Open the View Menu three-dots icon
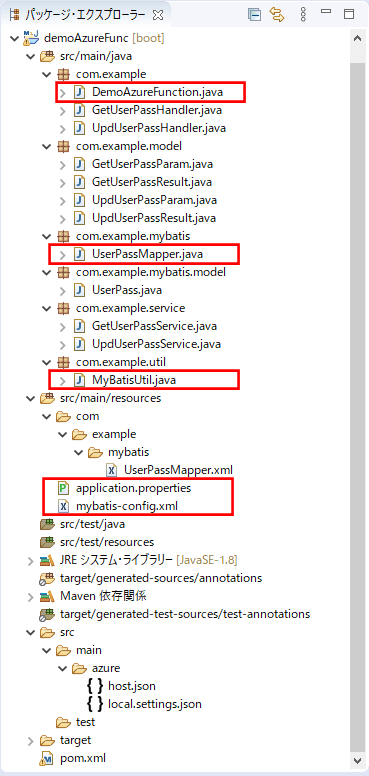The image size is (369, 776). pos(303,15)
